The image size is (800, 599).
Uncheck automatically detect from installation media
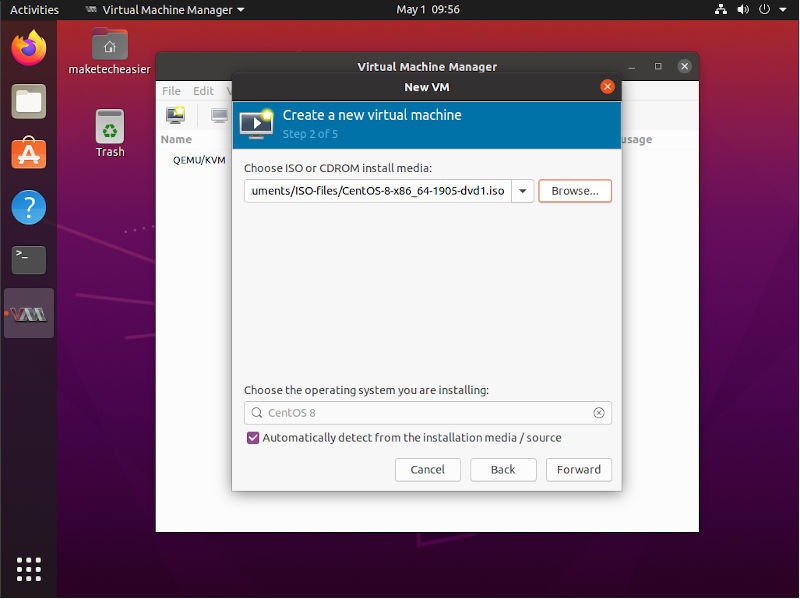click(253, 438)
